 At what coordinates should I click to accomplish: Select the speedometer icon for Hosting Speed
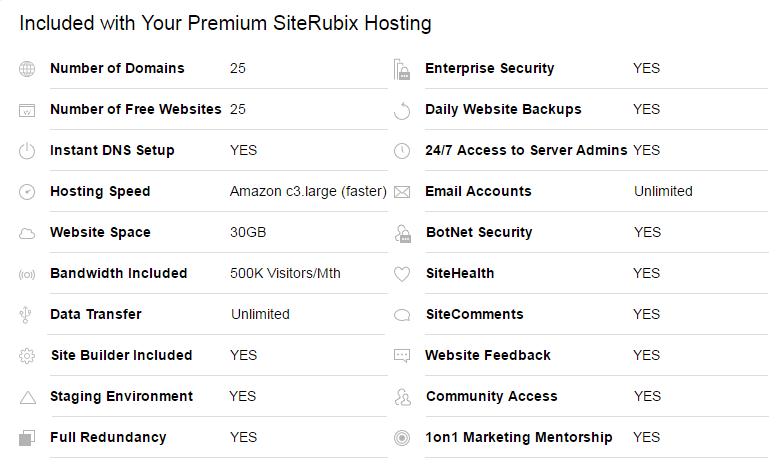[27, 192]
